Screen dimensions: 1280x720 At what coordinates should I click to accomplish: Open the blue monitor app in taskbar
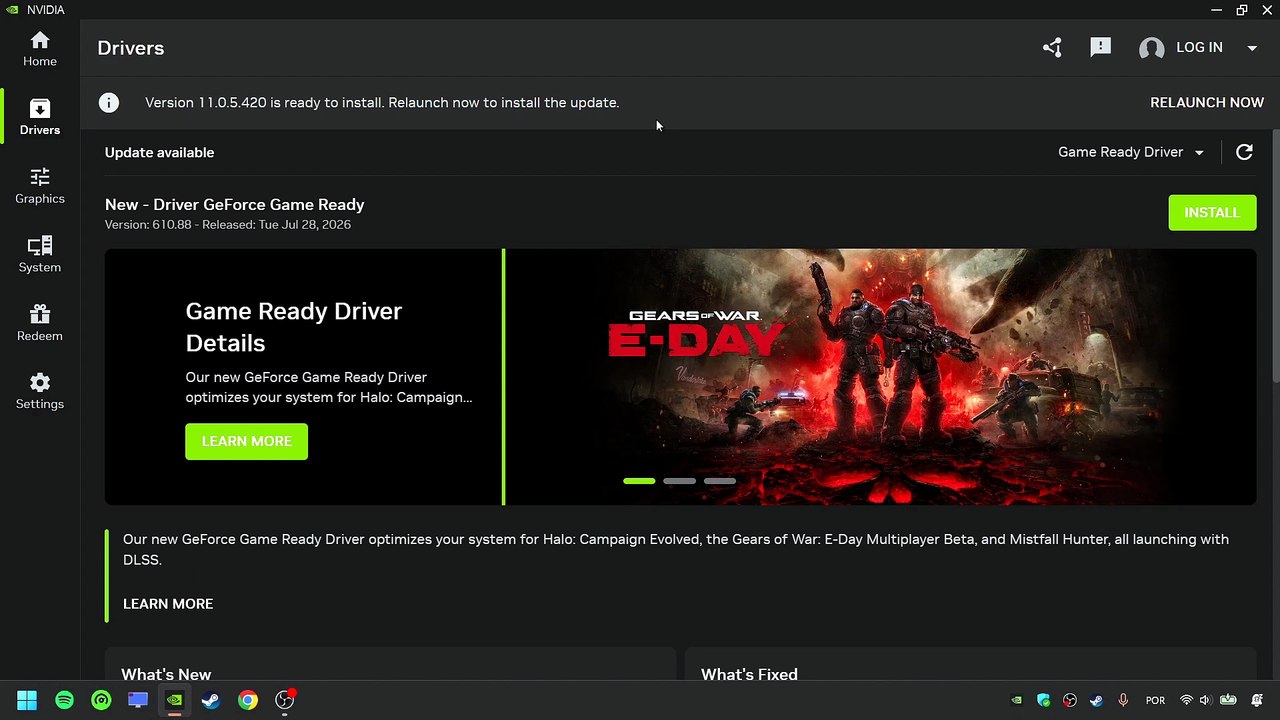point(138,700)
